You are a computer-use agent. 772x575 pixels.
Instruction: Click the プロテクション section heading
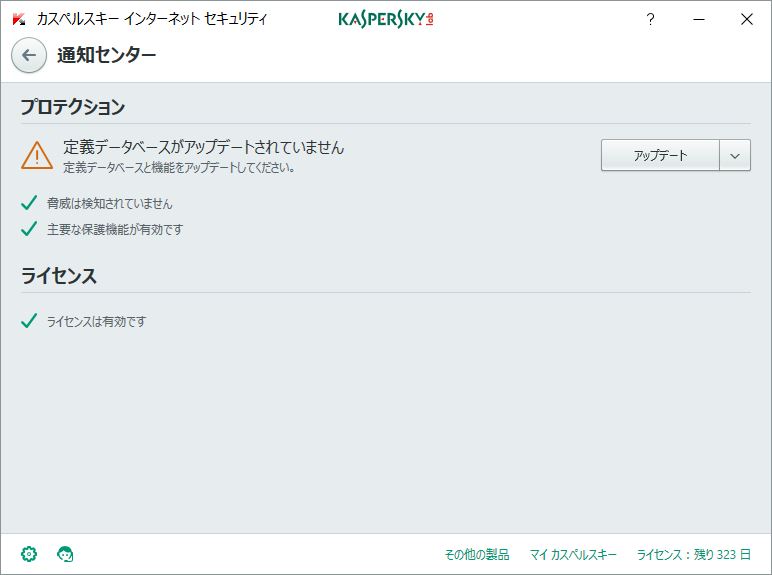[x=73, y=107]
